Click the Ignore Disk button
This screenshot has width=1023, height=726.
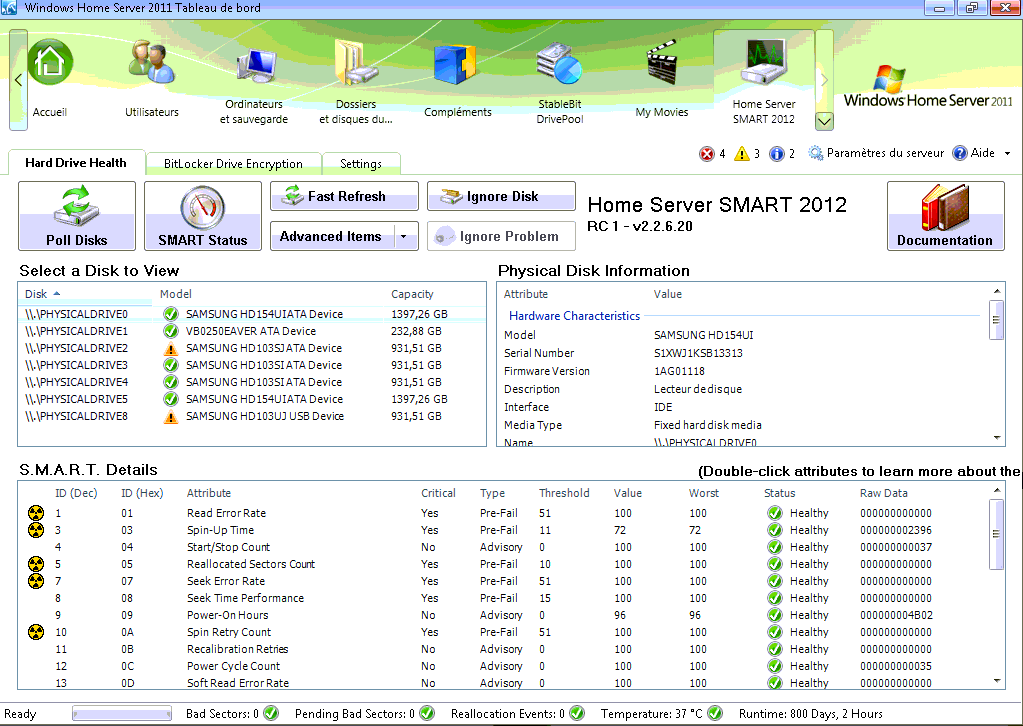coord(501,196)
